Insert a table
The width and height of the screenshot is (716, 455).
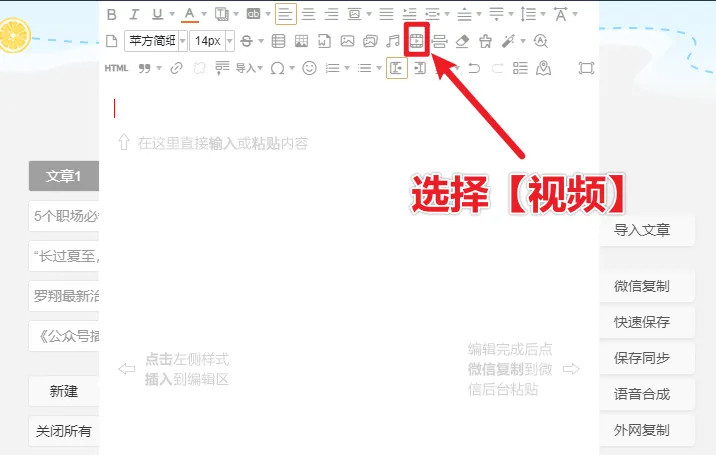pyautogui.click(x=278, y=41)
